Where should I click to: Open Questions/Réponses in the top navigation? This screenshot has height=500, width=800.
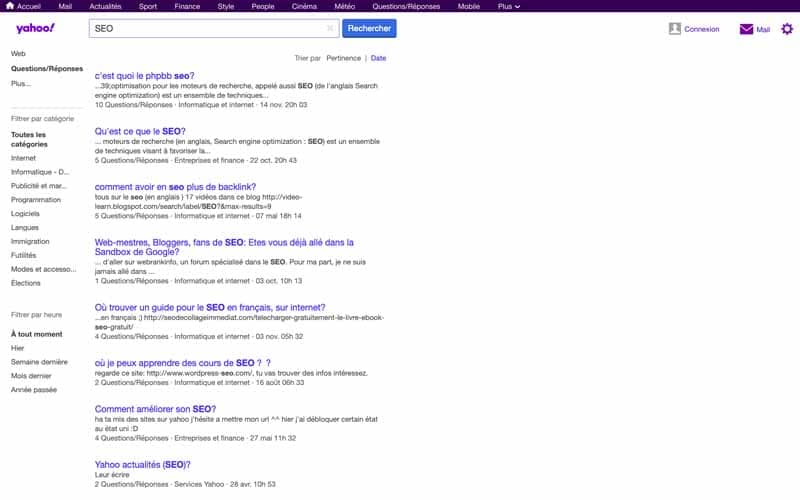(406, 6)
